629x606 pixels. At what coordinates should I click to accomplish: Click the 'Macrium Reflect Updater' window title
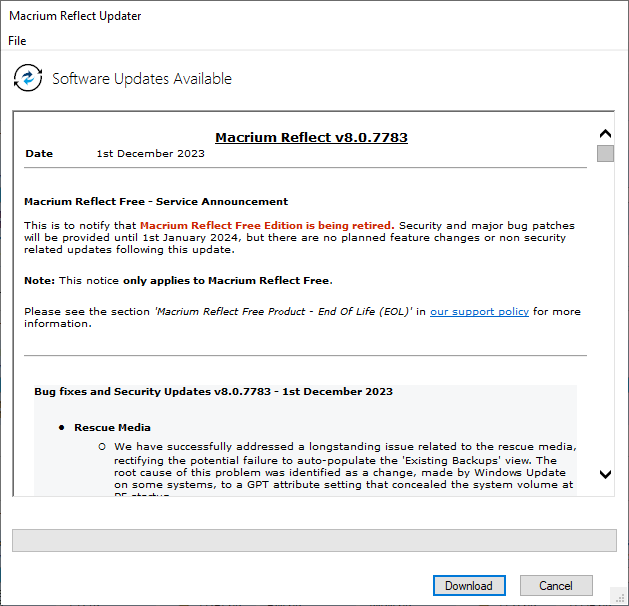click(75, 16)
